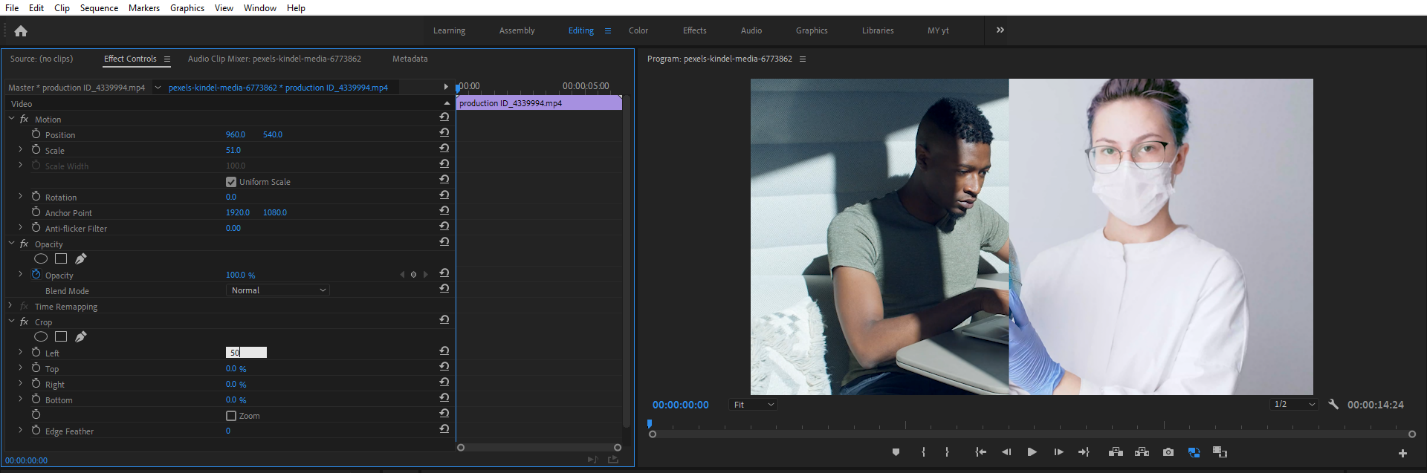This screenshot has height=473, width=1427.
Task: Create ellipse mask under Opacity
Action: click(41, 259)
